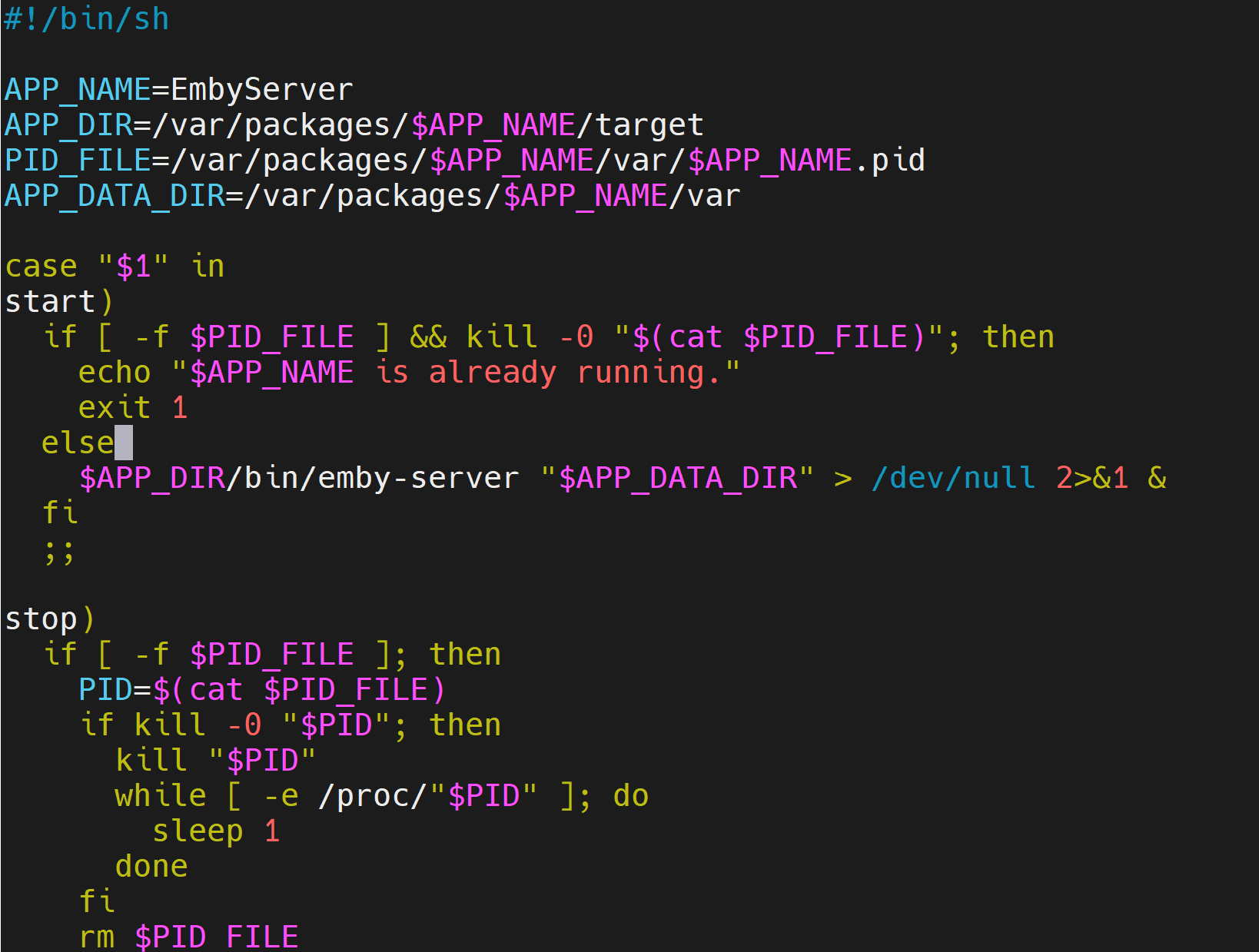The height and width of the screenshot is (952, 1259).
Task: Click the ".pid" extension in the PID_FILE path
Action: (889, 161)
